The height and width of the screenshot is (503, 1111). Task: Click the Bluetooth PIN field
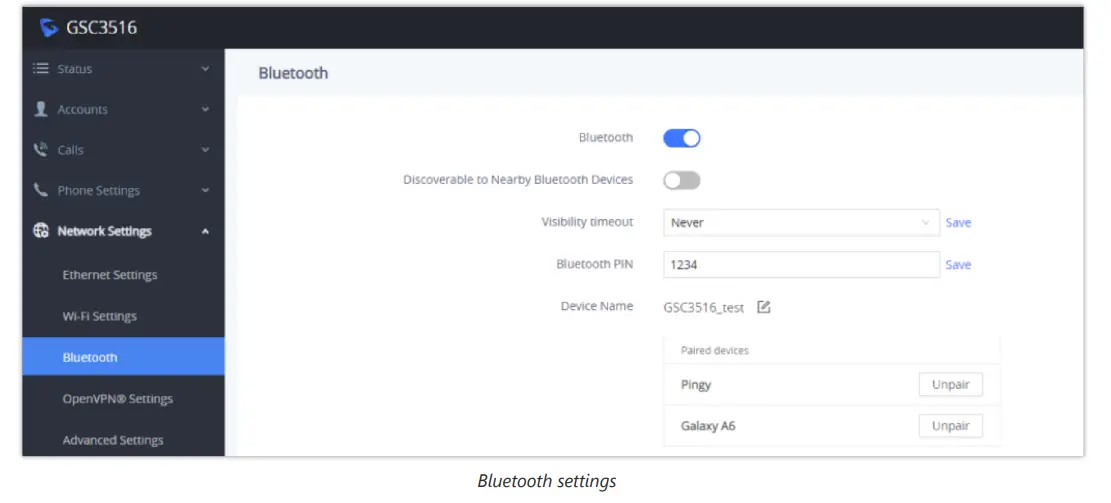click(x=801, y=264)
